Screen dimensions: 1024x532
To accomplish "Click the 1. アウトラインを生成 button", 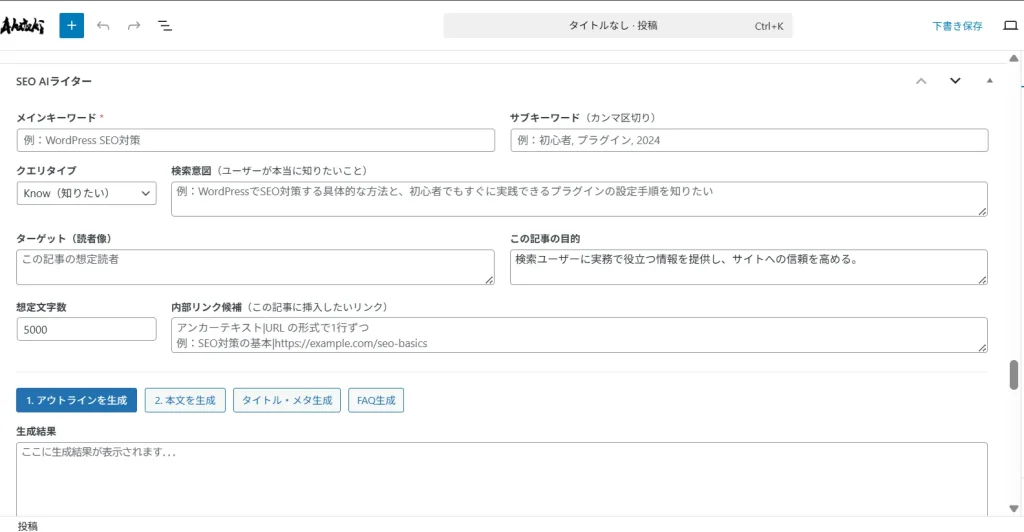I will 77,400.
